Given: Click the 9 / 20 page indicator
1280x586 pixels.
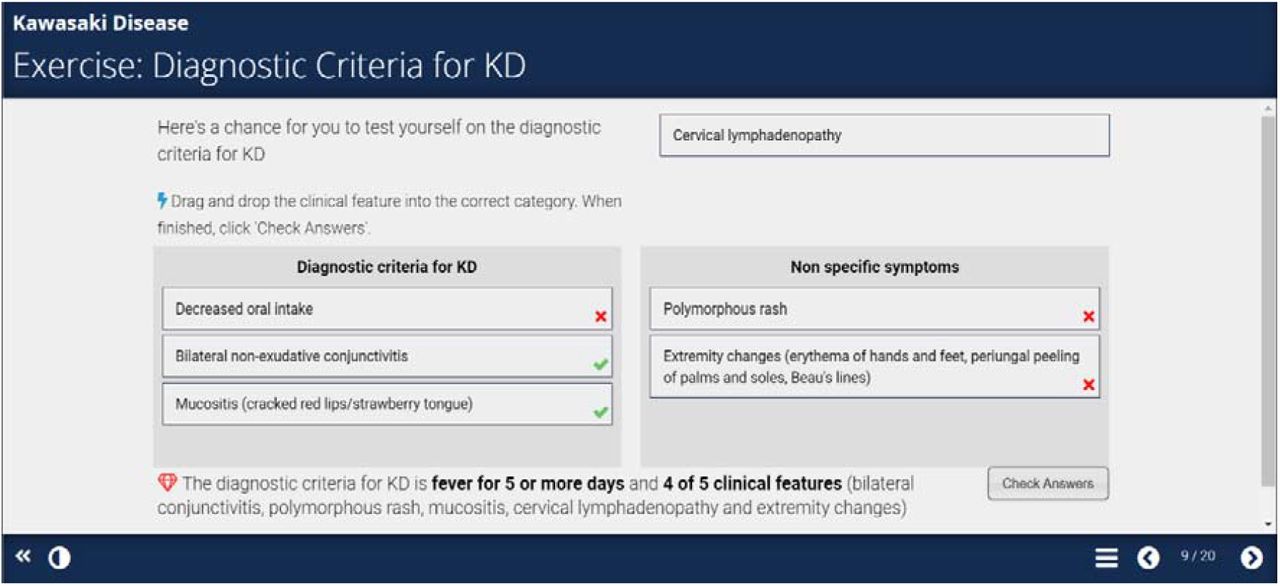Looking at the screenshot, I should tap(1198, 556).
